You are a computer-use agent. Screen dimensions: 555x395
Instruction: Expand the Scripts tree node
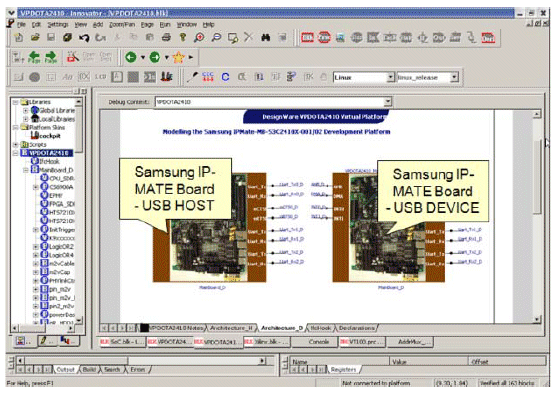coord(16,144)
